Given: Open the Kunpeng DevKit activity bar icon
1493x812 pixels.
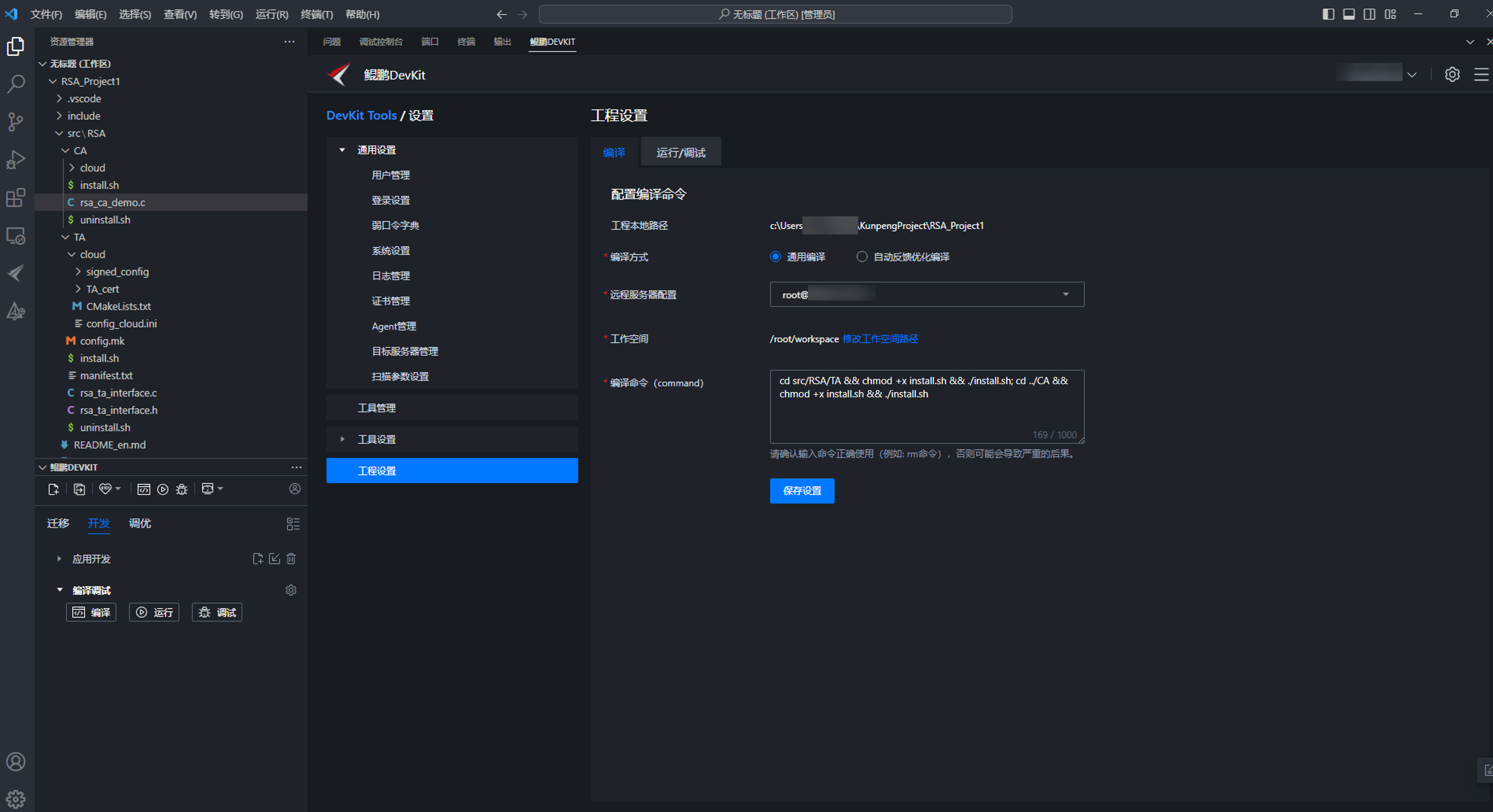Looking at the screenshot, I should pyautogui.click(x=16, y=273).
